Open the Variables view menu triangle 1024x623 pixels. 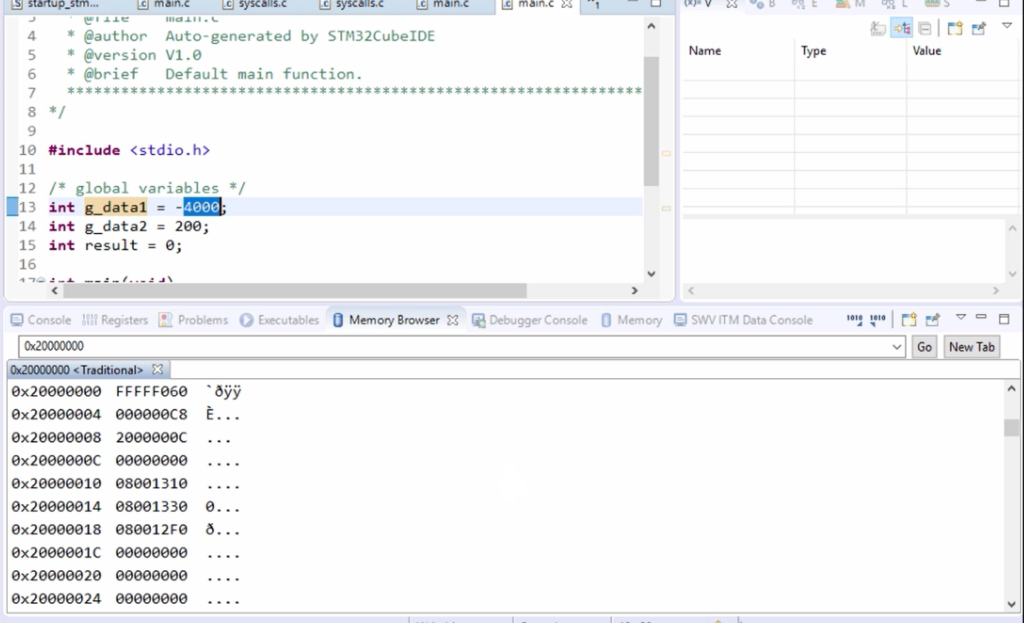[1007, 26]
